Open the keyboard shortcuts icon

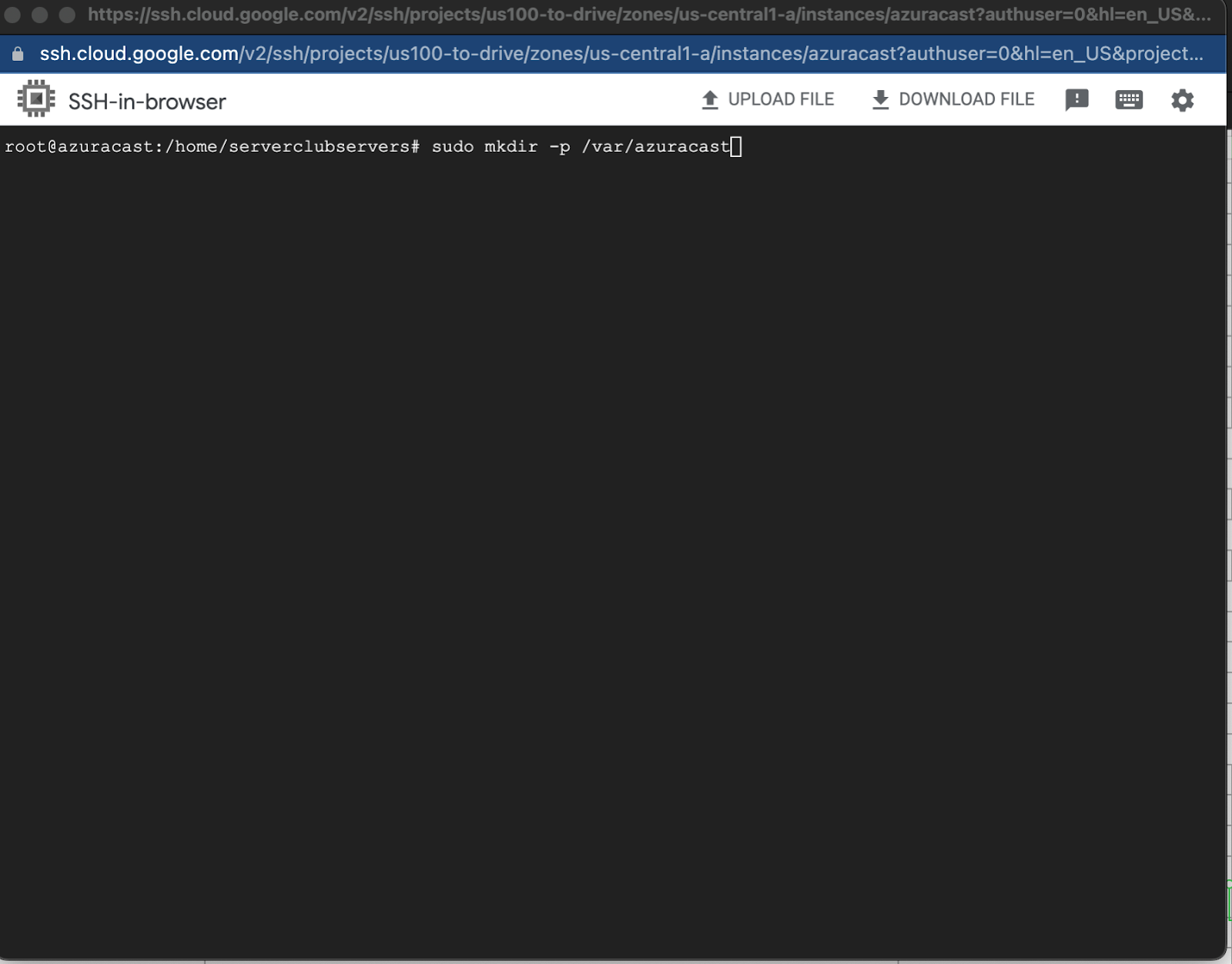click(x=1129, y=100)
